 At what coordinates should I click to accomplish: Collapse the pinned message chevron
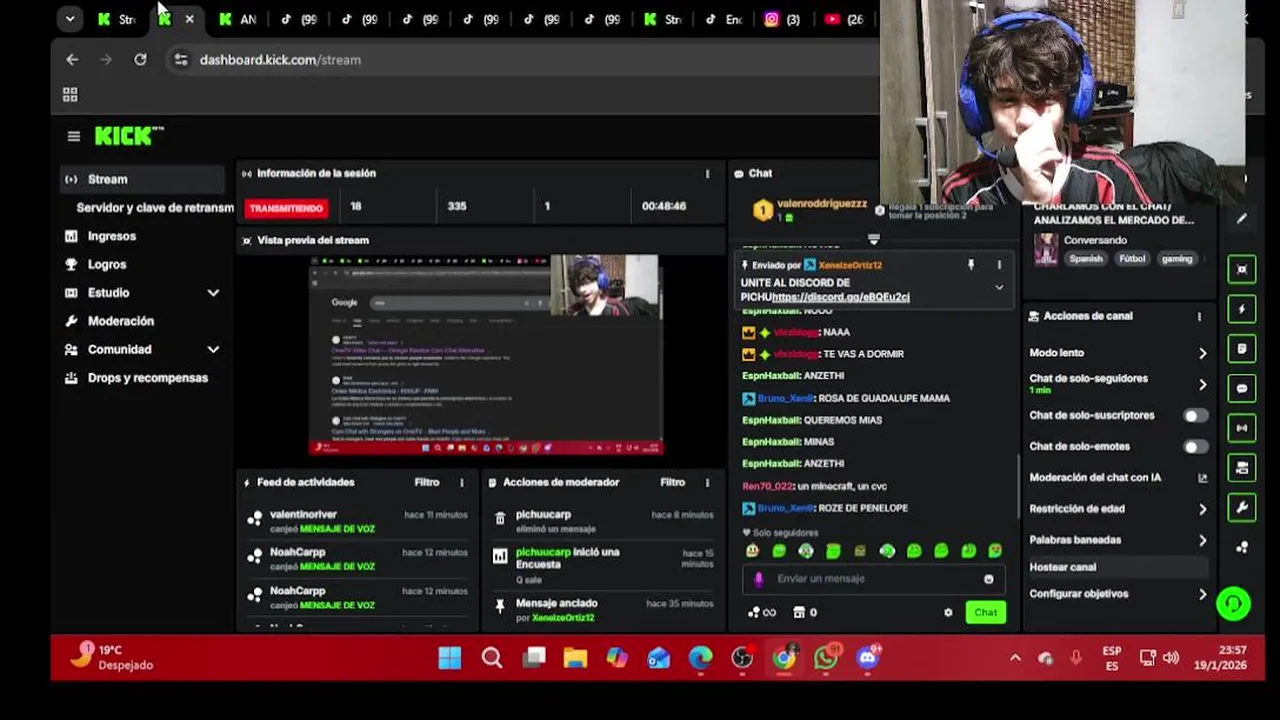click(x=999, y=287)
